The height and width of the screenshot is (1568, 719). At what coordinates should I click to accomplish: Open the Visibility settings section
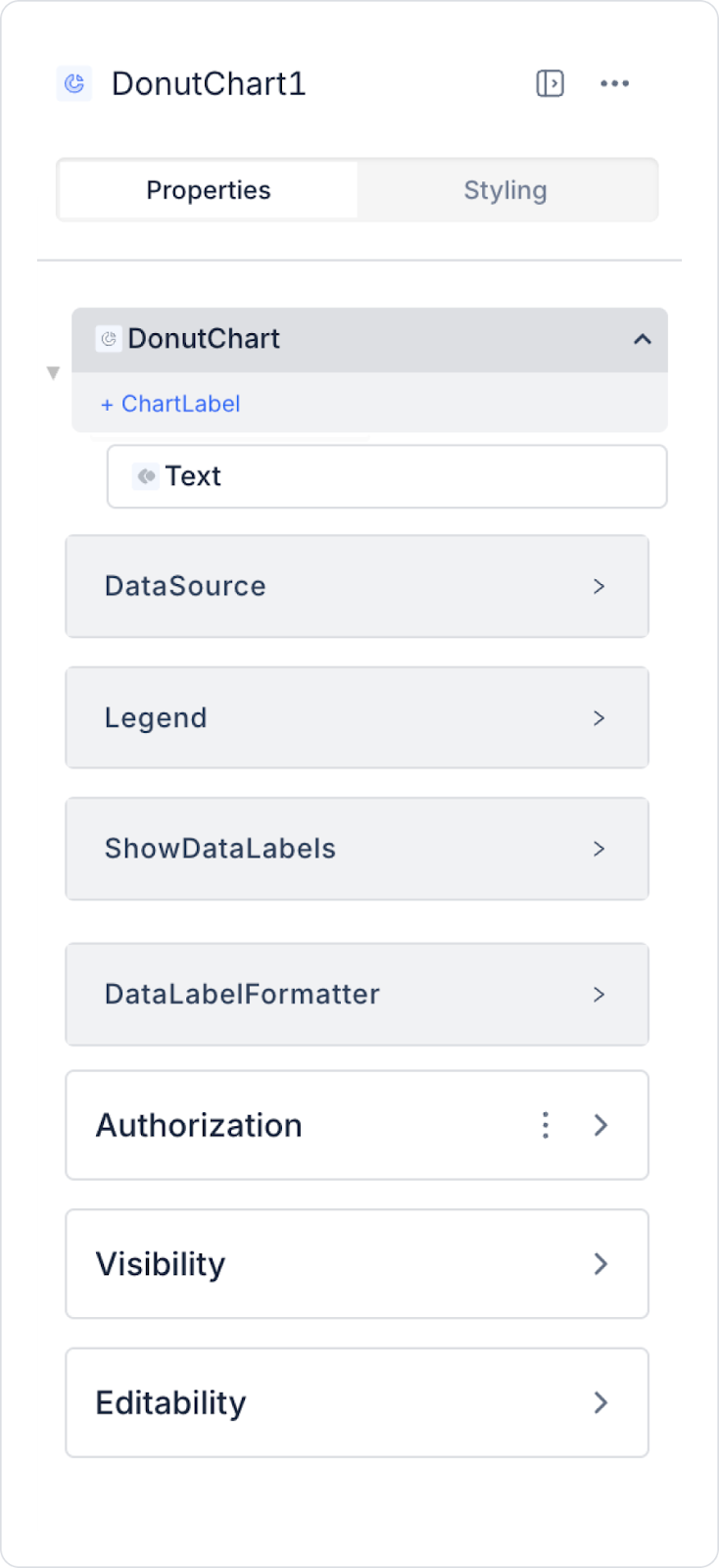(x=600, y=1264)
